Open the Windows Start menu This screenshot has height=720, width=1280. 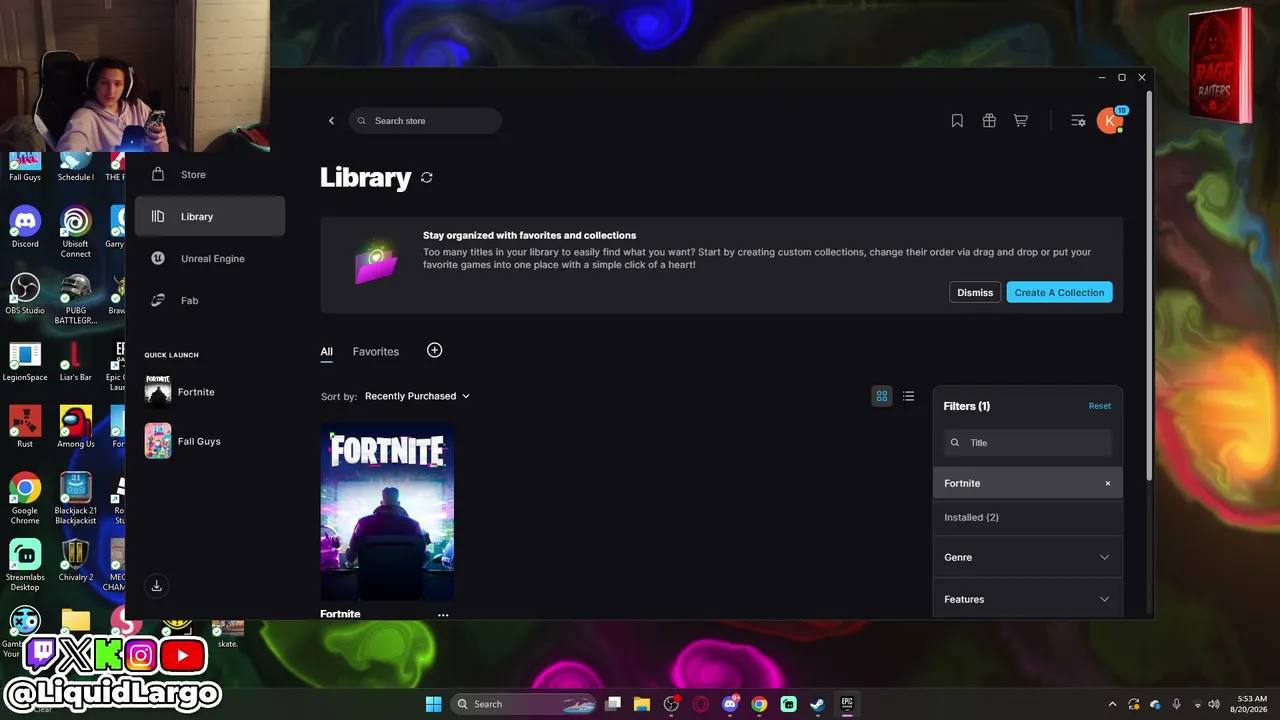pos(433,704)
